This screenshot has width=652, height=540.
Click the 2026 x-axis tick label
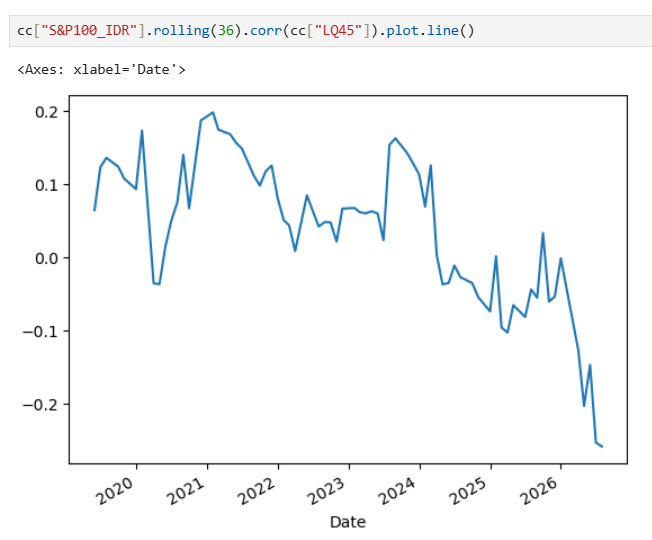(539, 491)
